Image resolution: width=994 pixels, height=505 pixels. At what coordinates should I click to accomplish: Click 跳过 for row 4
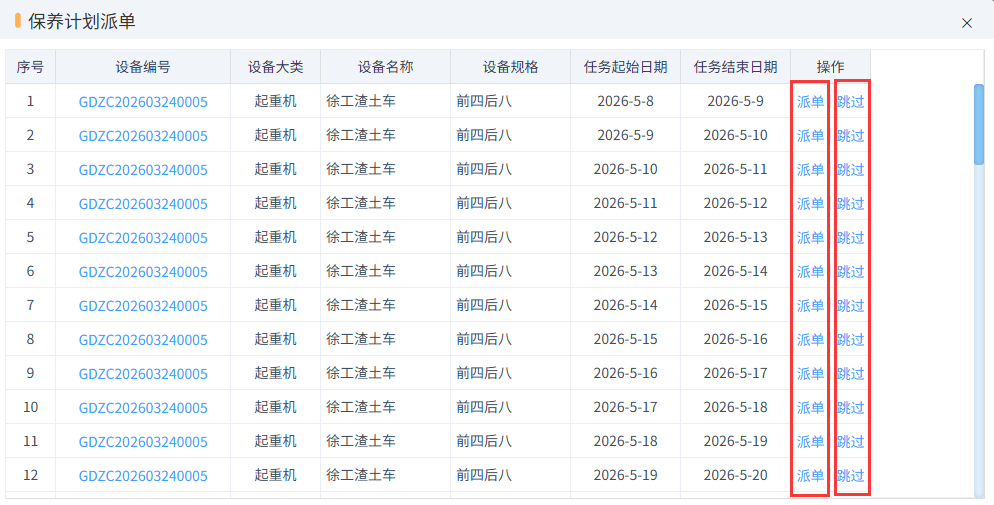851,203
